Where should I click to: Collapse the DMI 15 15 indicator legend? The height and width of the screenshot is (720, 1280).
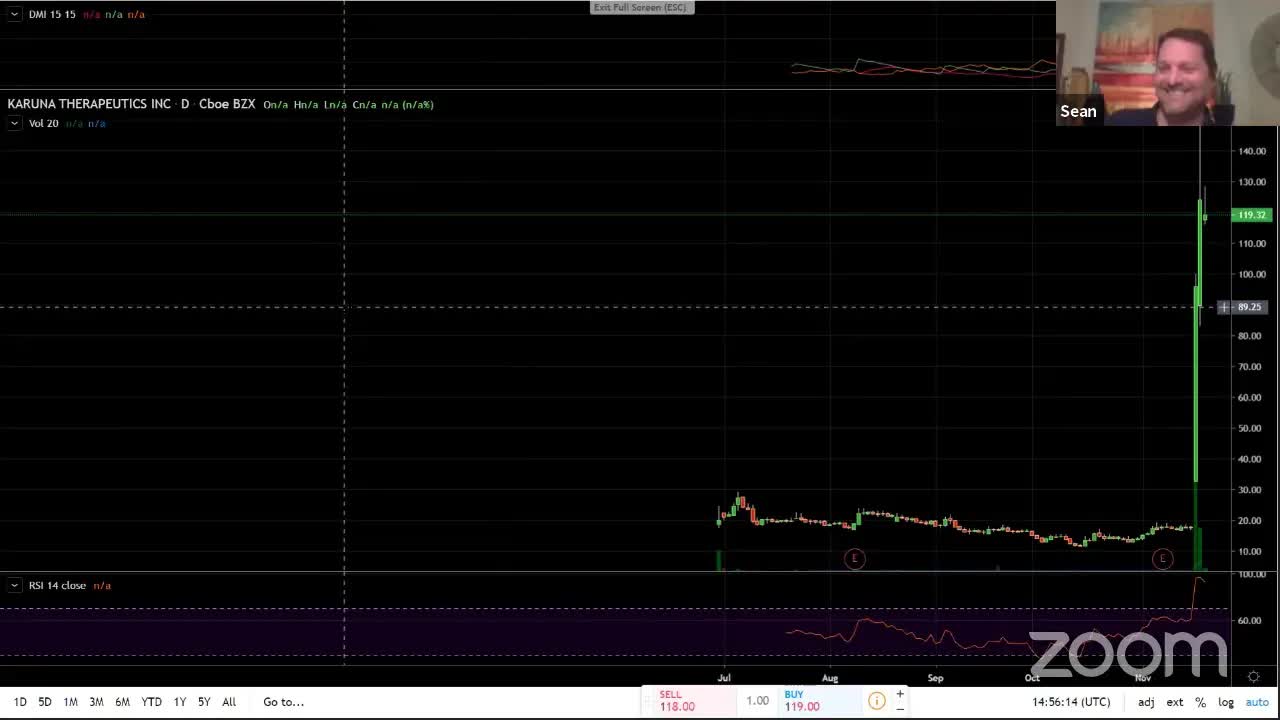[14, 14]
